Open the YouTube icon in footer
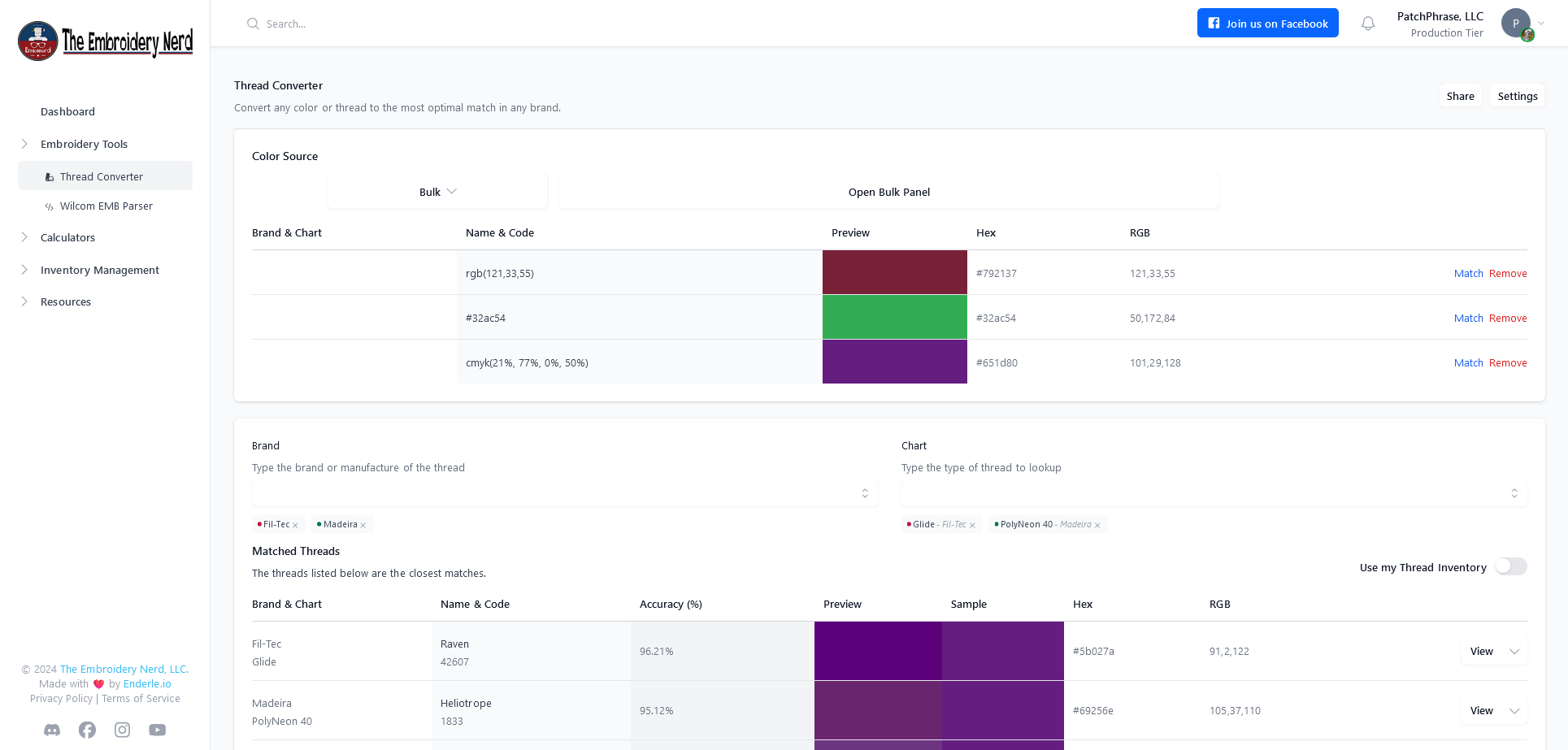 [158, 730]
